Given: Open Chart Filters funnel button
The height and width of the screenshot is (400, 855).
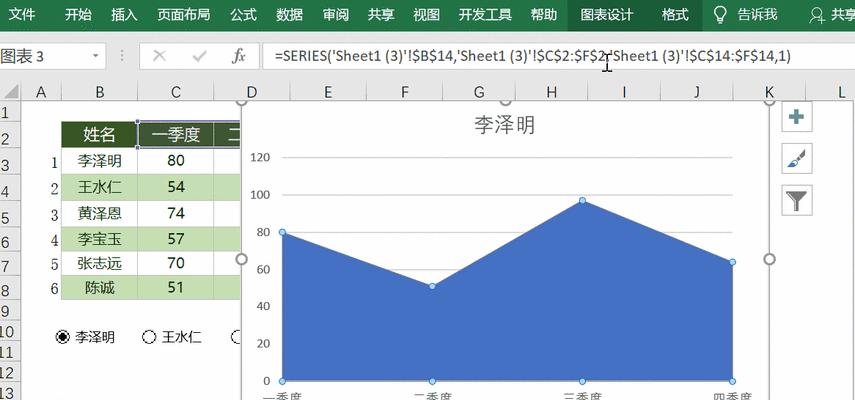Looking at the screenshot, I should (x=797, y=200).
